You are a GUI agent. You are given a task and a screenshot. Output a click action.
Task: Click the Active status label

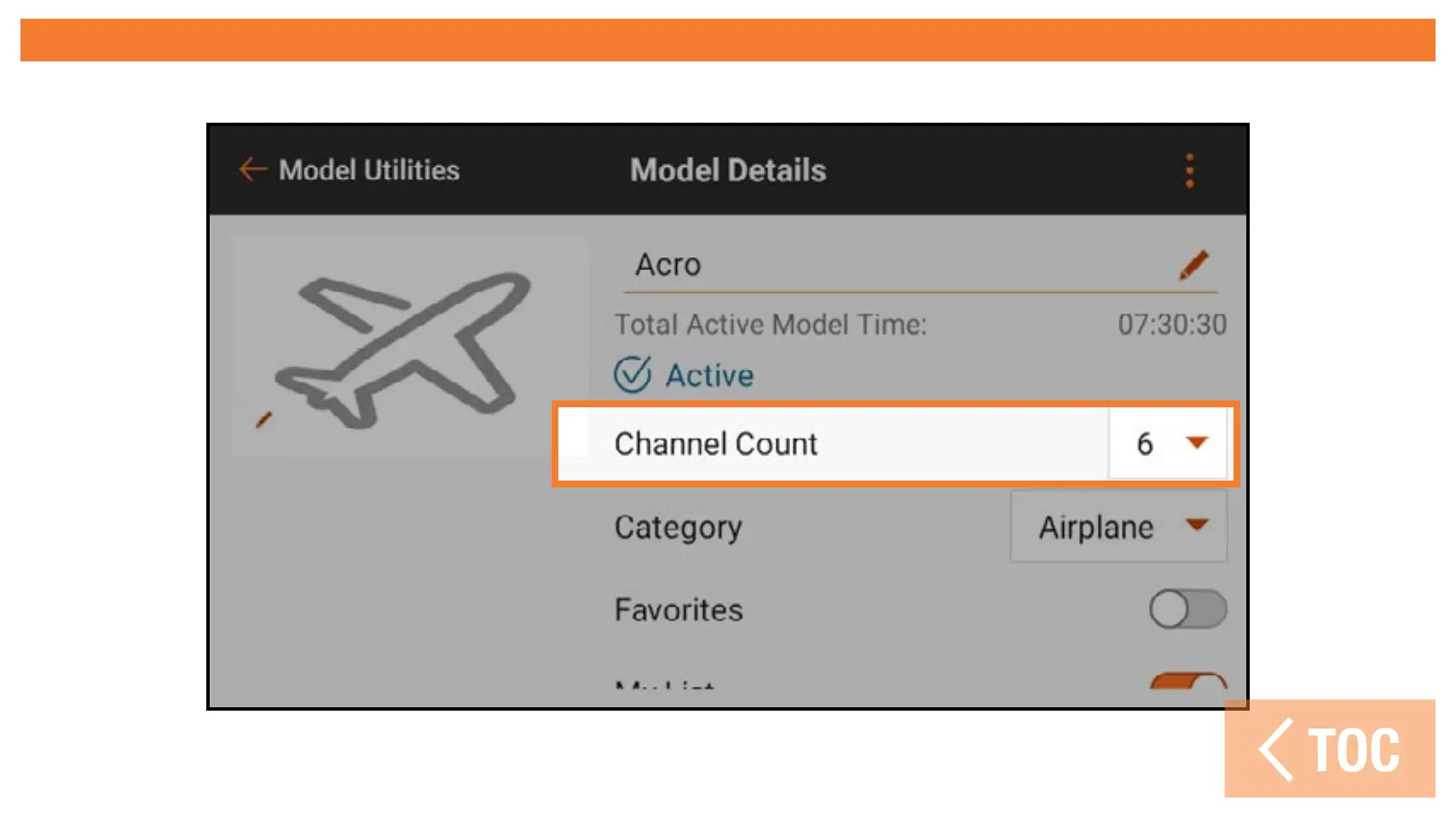pyautogui.click(x=709, y=376)
